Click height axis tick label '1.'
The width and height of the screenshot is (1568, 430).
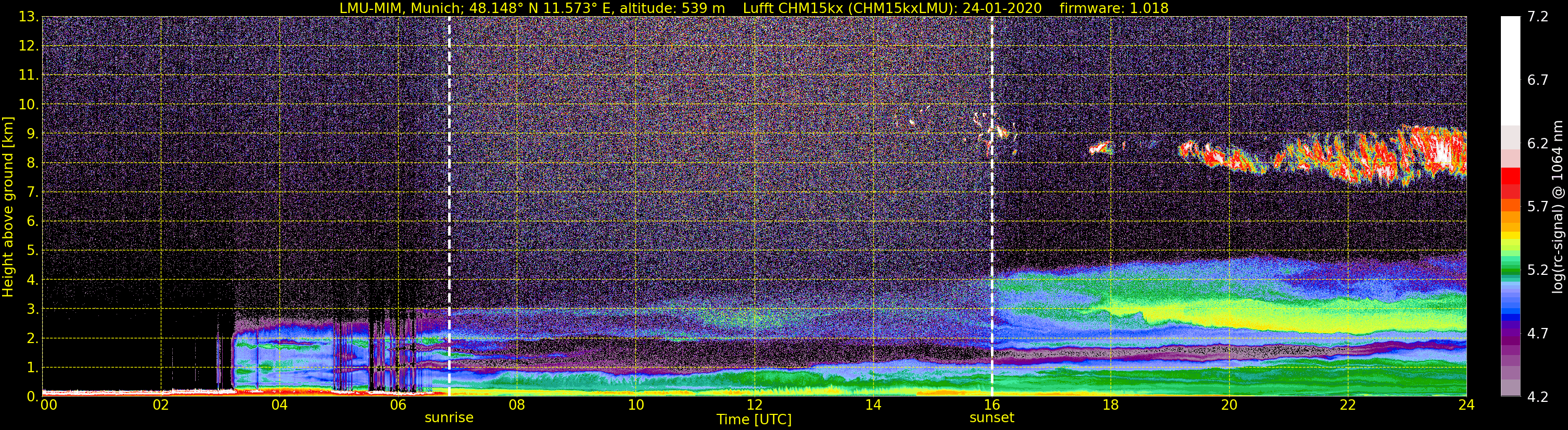click(x=32, y=368)
